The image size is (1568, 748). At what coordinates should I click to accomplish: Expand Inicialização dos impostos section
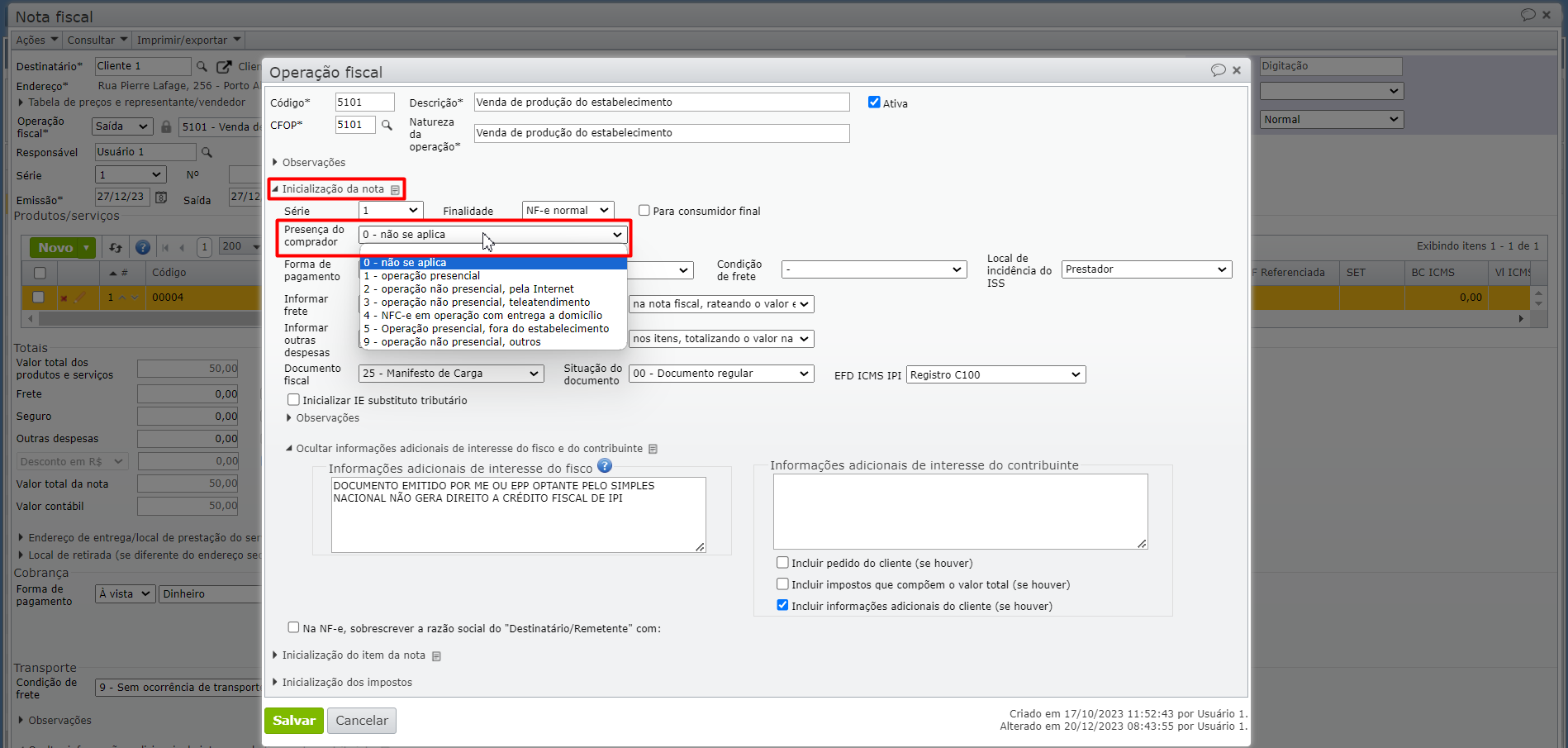[343, 683]
